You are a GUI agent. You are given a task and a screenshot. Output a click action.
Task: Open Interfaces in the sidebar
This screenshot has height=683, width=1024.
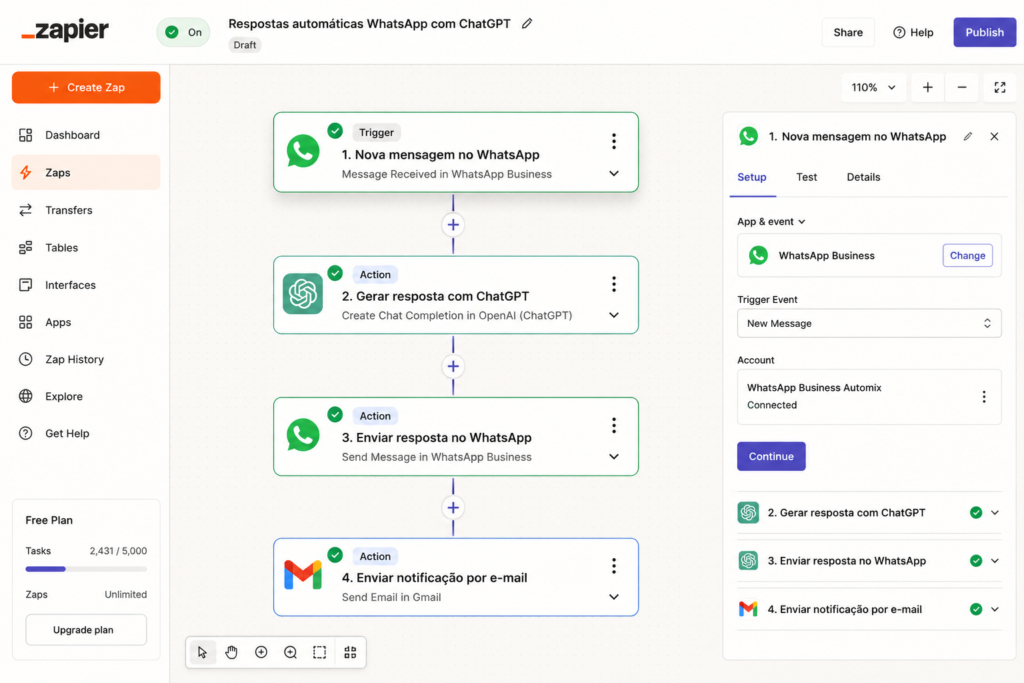pyautogui.click(x=86, y=285)
